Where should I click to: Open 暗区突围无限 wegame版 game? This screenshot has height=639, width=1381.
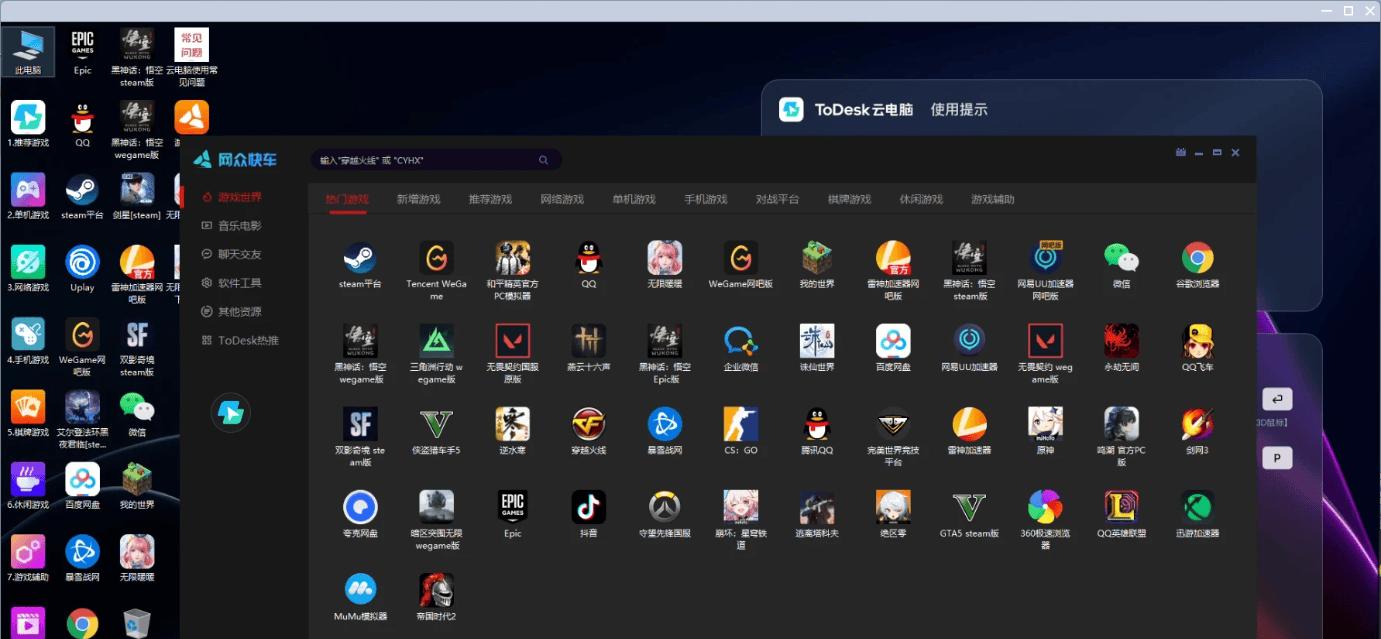point(437,507)
